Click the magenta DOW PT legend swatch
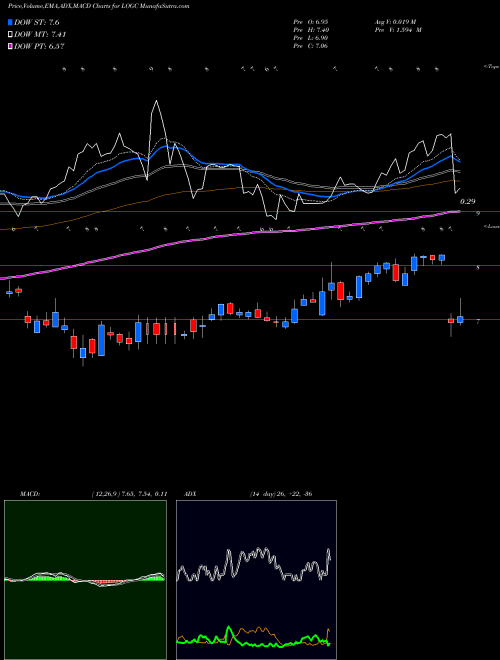Viewport: 500px width, 660px height. 11,47
